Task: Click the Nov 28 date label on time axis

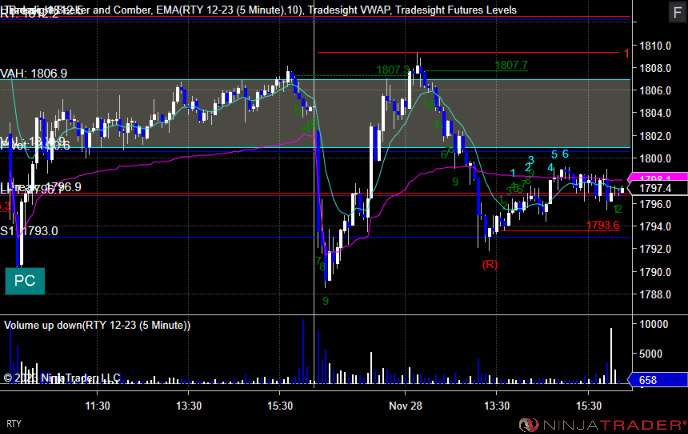Action: pyautogui.click(x=405, y=406)
